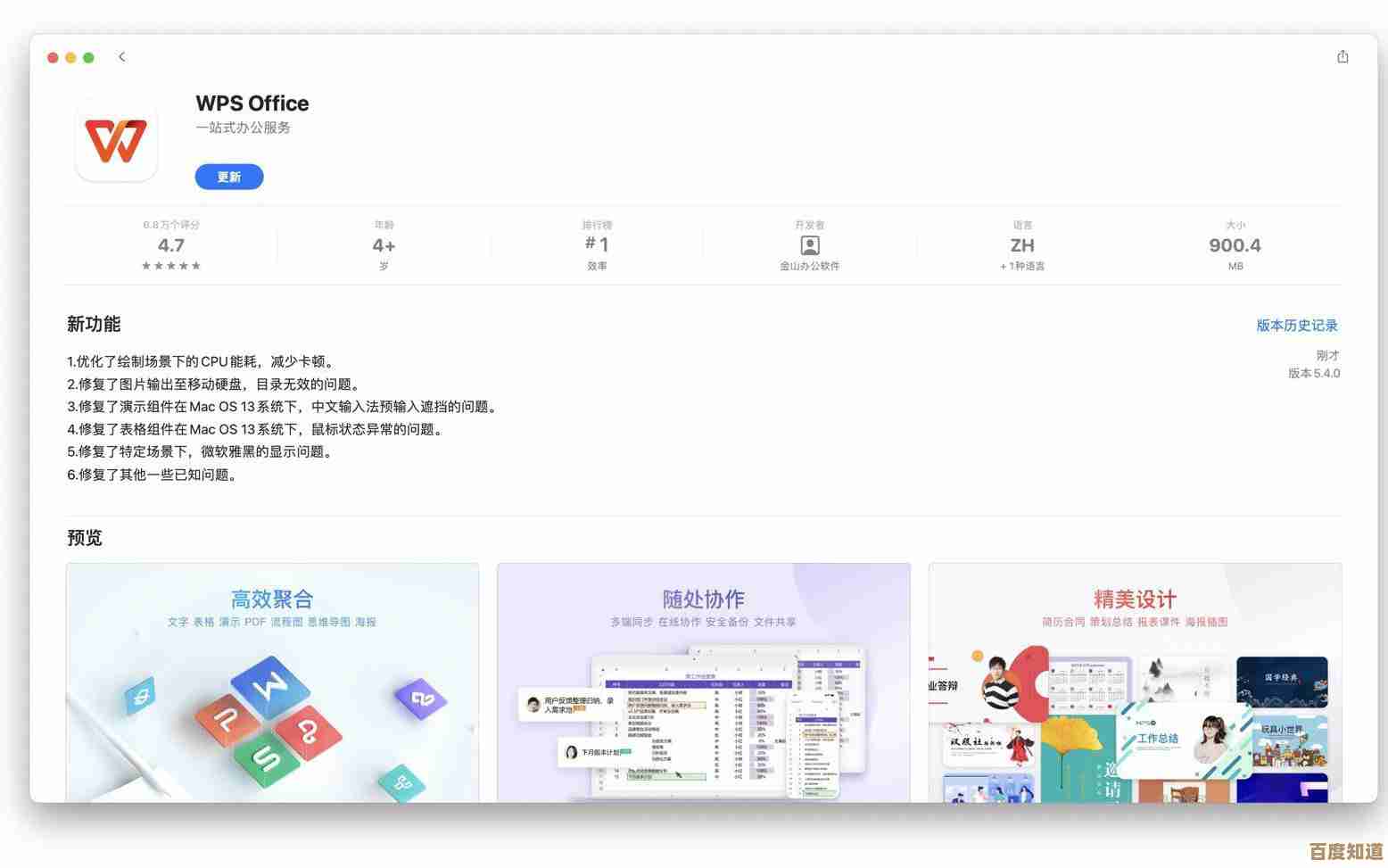Click the W logo inside the app icon

click(x=118, y=141)
